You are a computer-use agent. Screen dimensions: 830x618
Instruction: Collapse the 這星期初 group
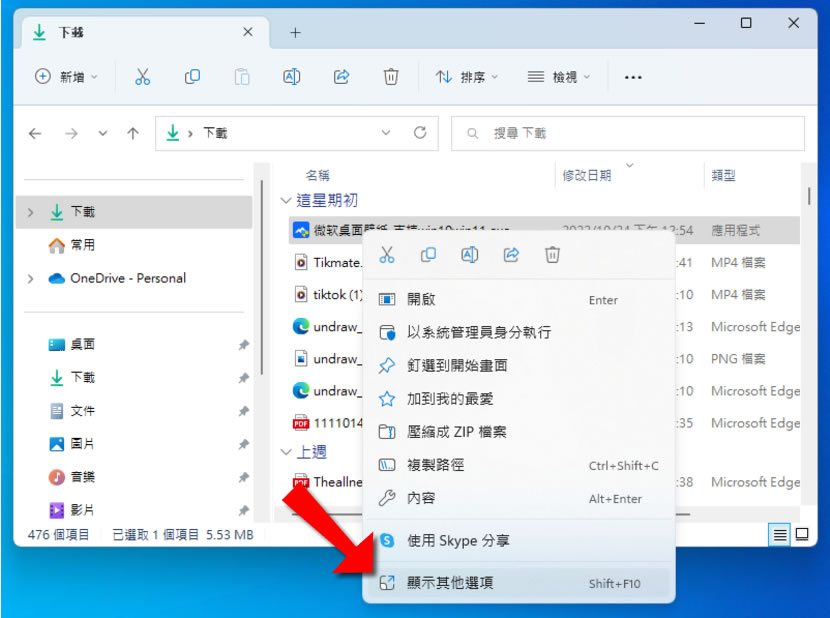point(286,201)
